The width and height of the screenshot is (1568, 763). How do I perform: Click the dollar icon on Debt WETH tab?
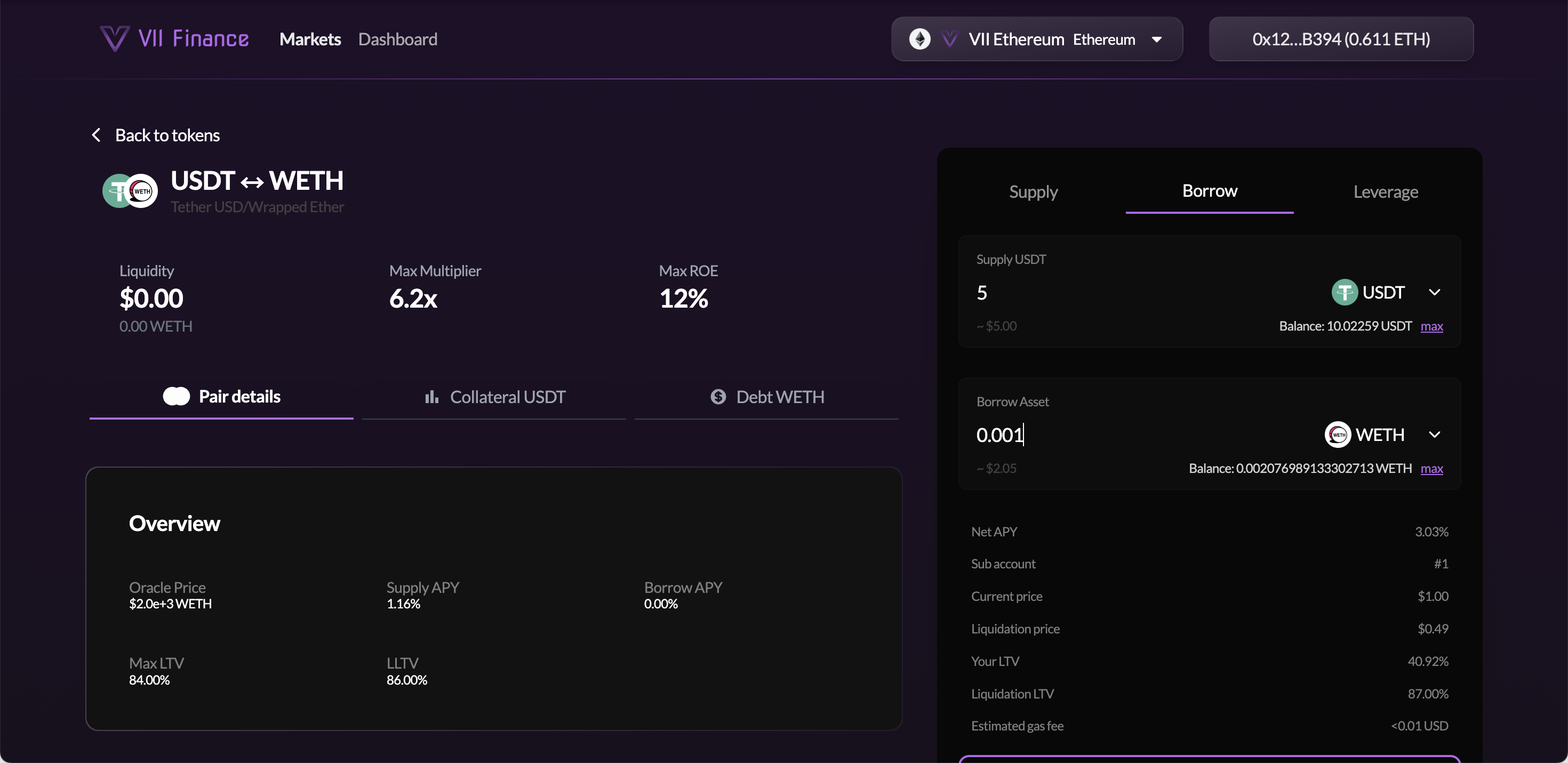coord(719,396)
